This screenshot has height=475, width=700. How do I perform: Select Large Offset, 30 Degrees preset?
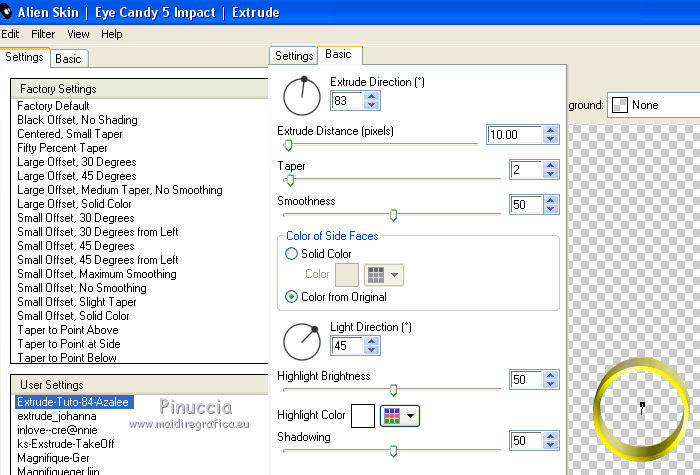click(x=77, y=162)
